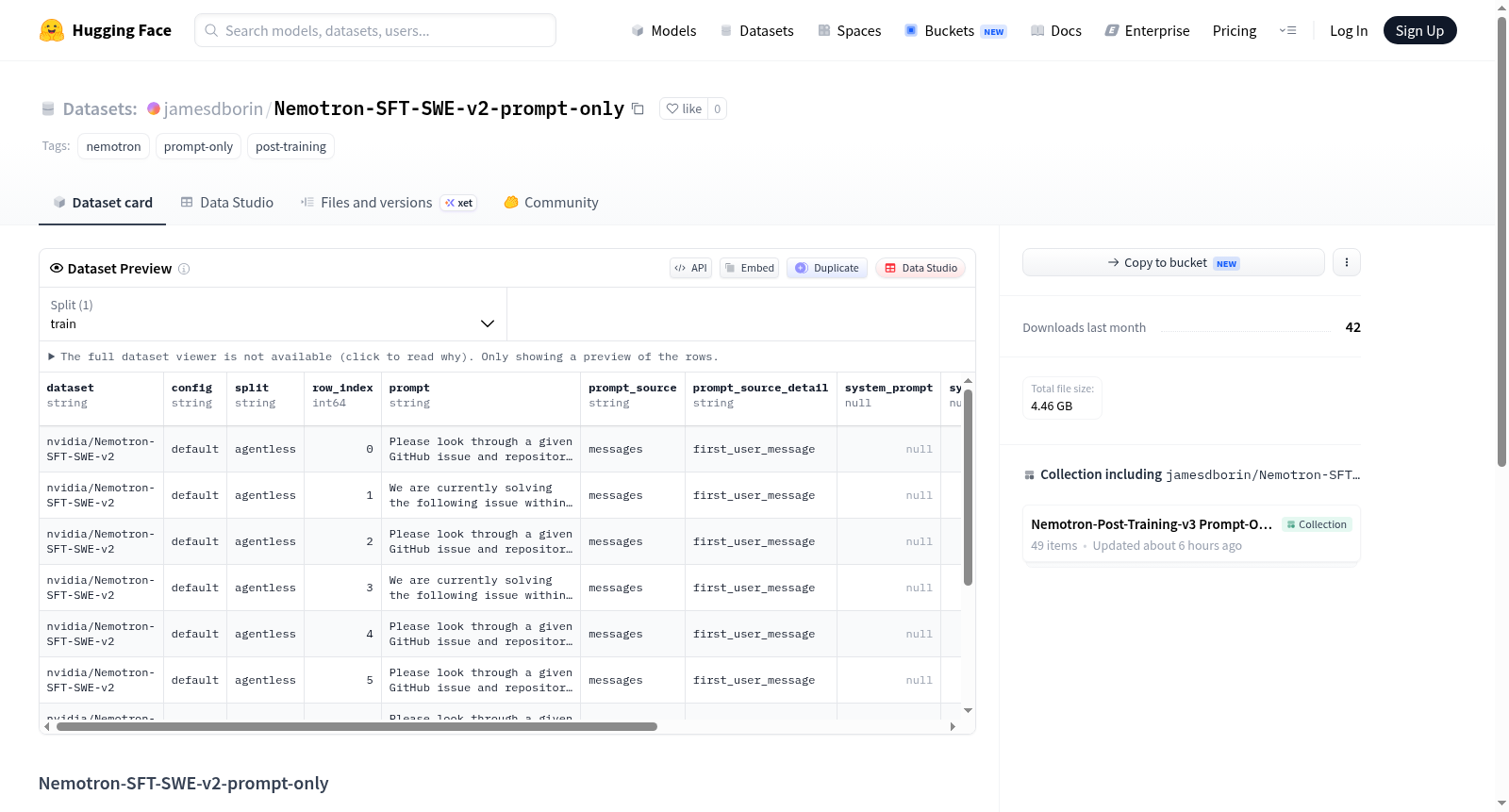The image size is (1509, 812).
Task: Open jamesdborin profile link
Action: [x=213, y=108]
